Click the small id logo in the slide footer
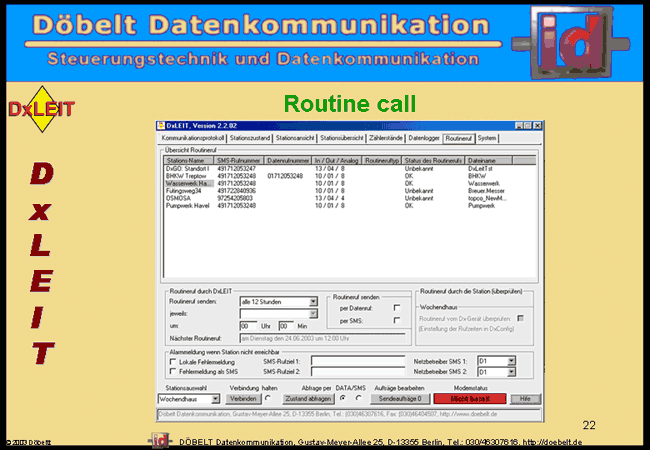 tap(160, 440)
